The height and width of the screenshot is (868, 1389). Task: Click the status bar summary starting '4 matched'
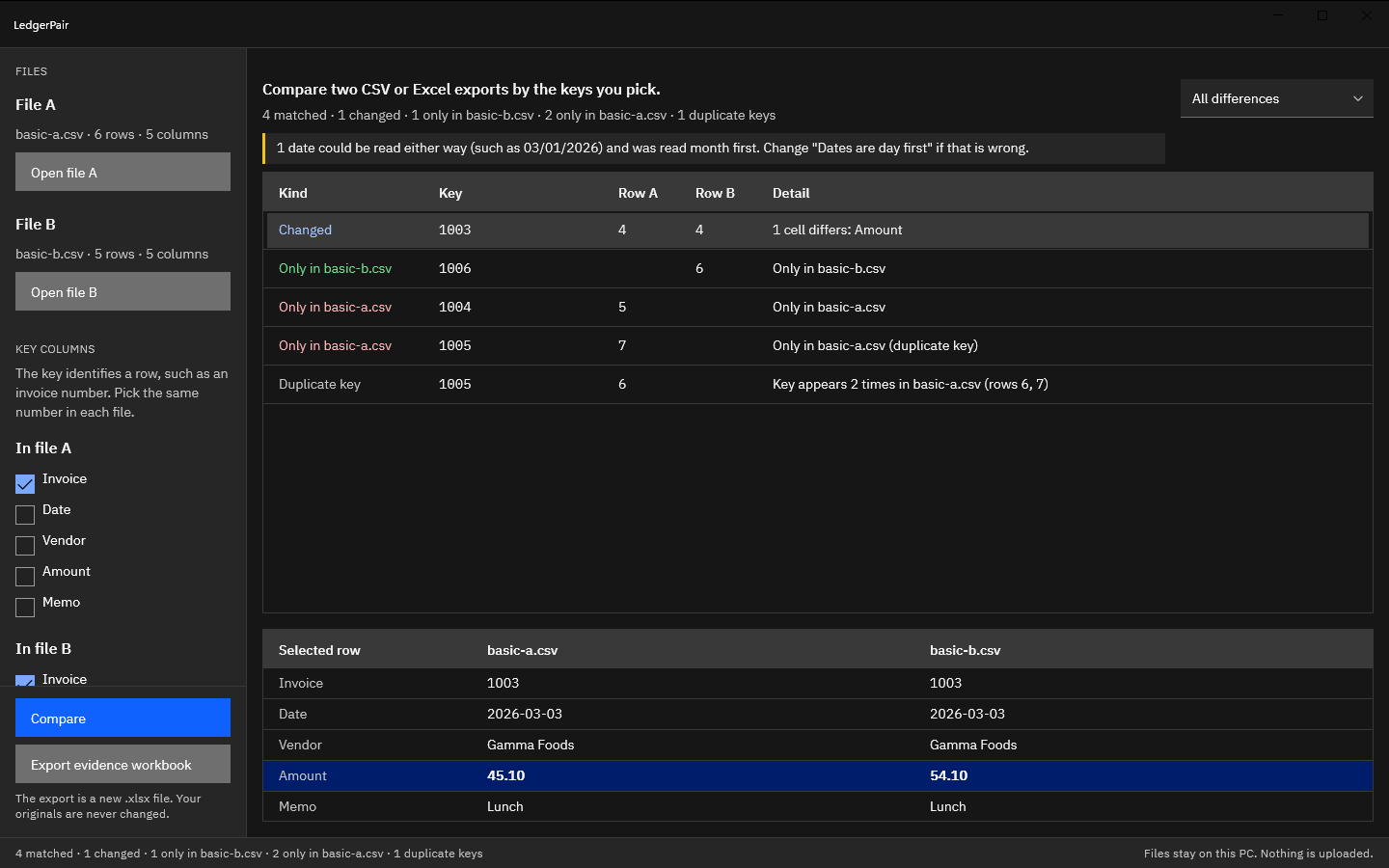coord(249,854)
